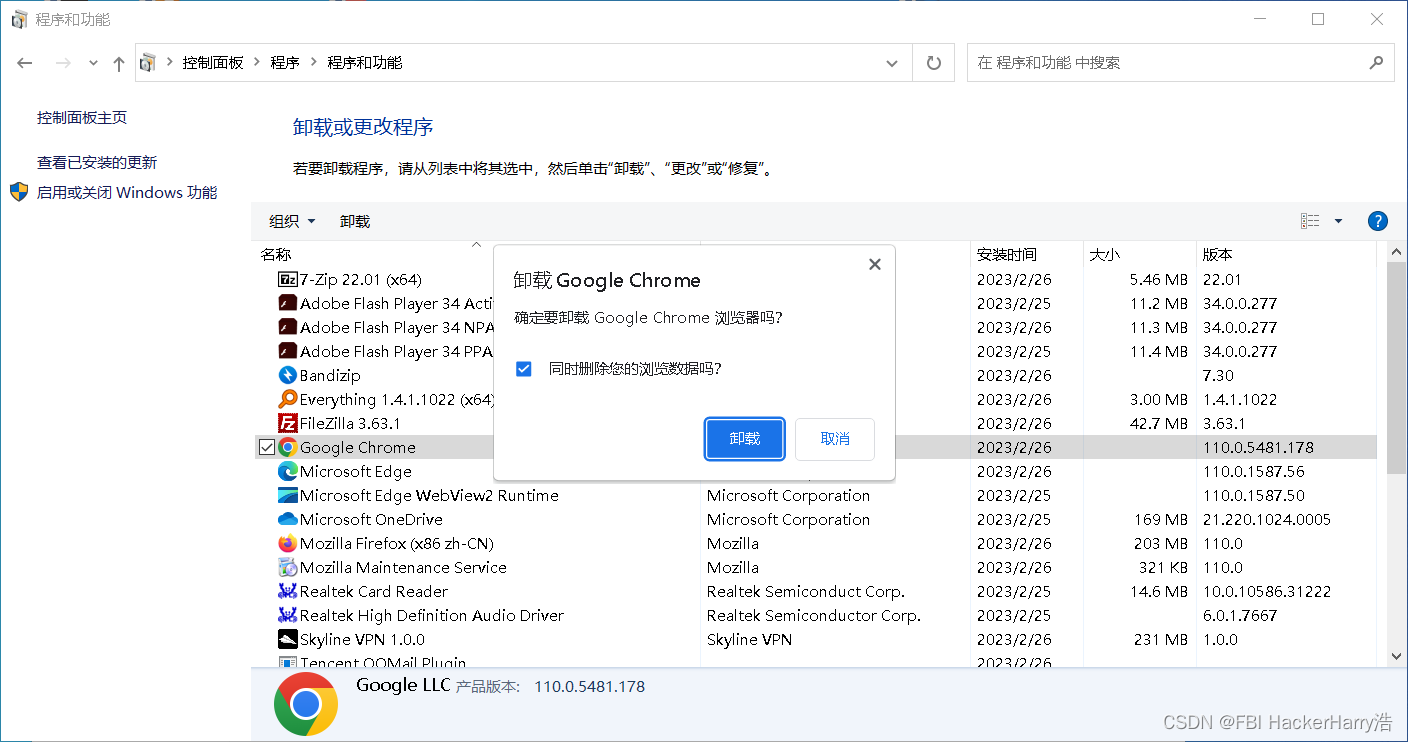Click 程序 in the breadcrumb path
The image size is (1408, 742).
click(285, 62)
